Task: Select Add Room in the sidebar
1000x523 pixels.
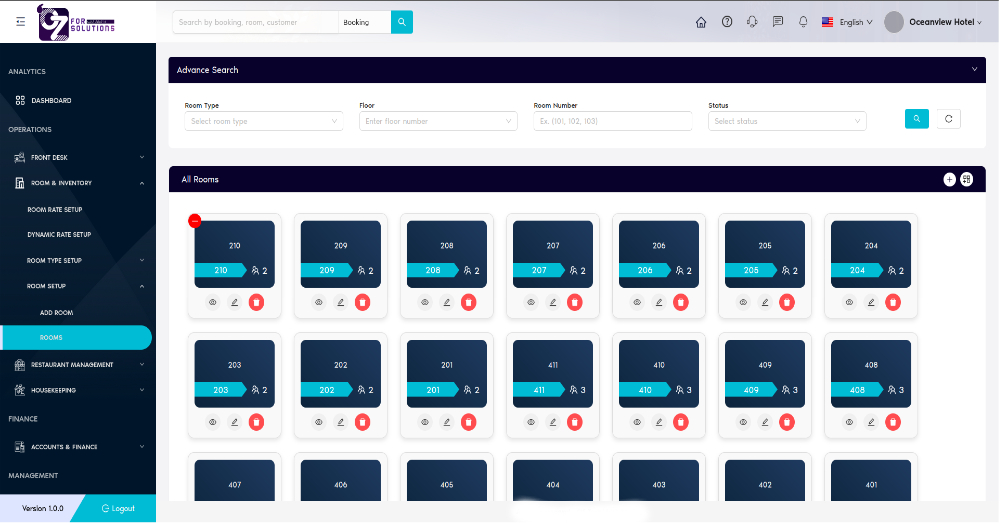Action: tap(56, 313)
